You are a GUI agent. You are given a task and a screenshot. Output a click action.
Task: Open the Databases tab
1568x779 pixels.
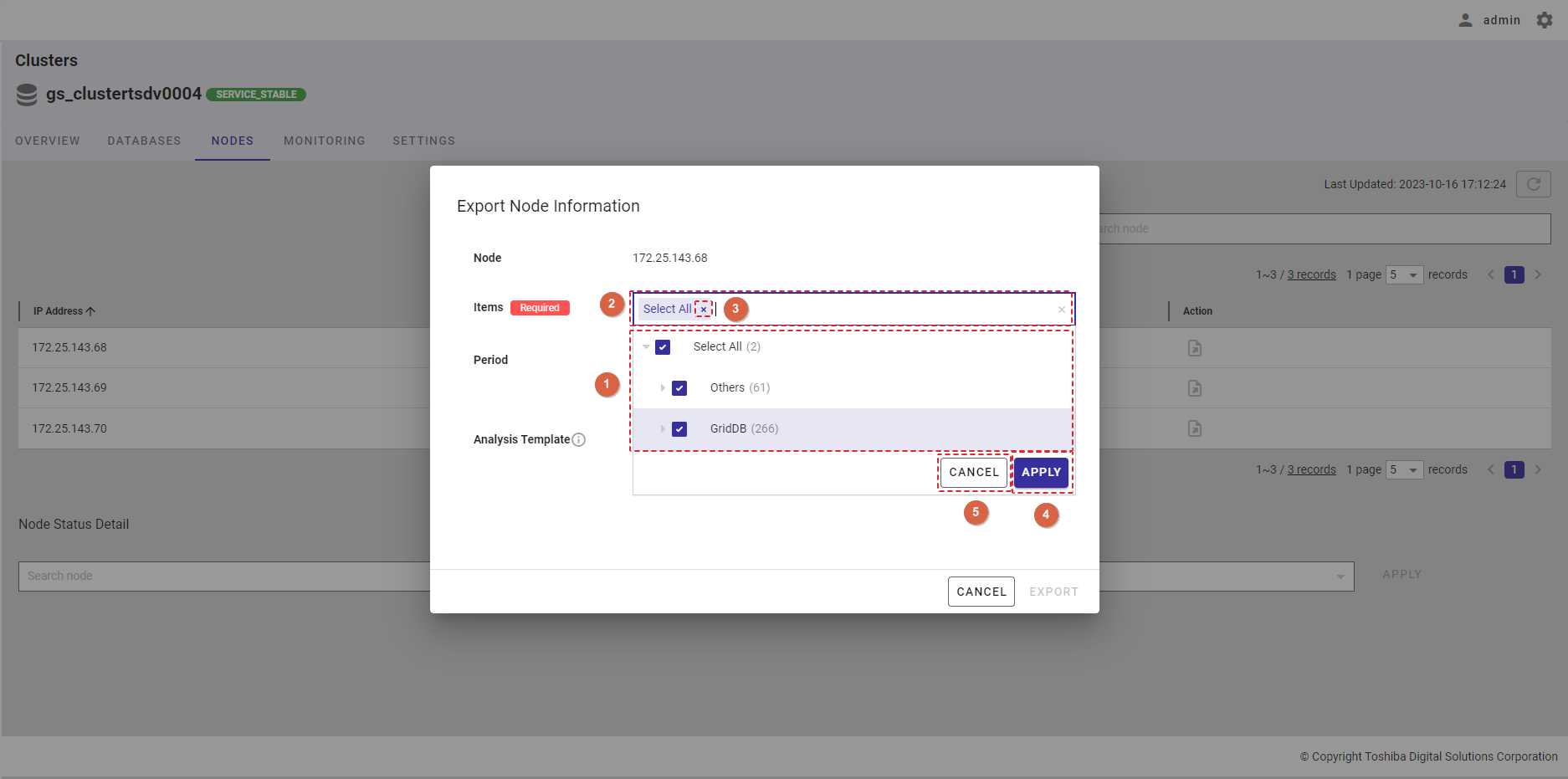[x=144, y=141]
